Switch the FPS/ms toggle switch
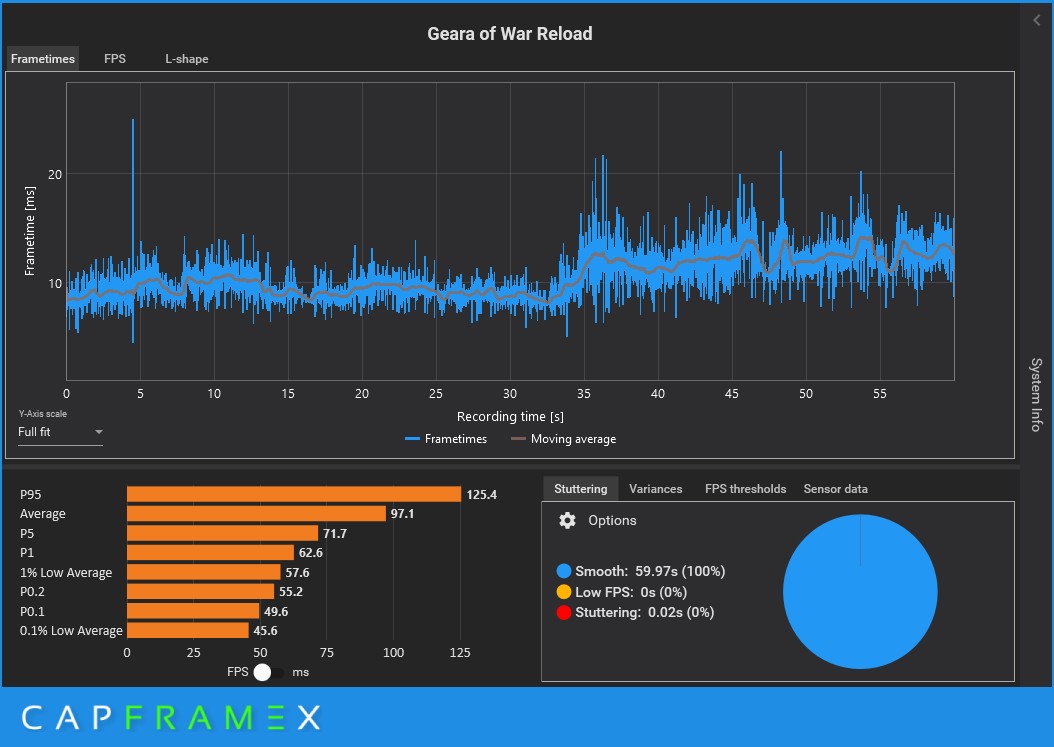Screen dimensions: 1054x747 (268, 672)
